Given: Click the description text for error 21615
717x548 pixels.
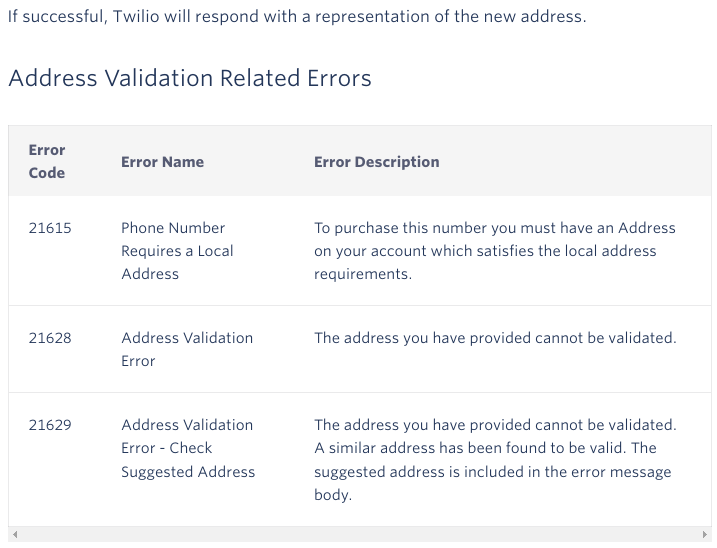Looking at the screenshot, I should 494,250.
